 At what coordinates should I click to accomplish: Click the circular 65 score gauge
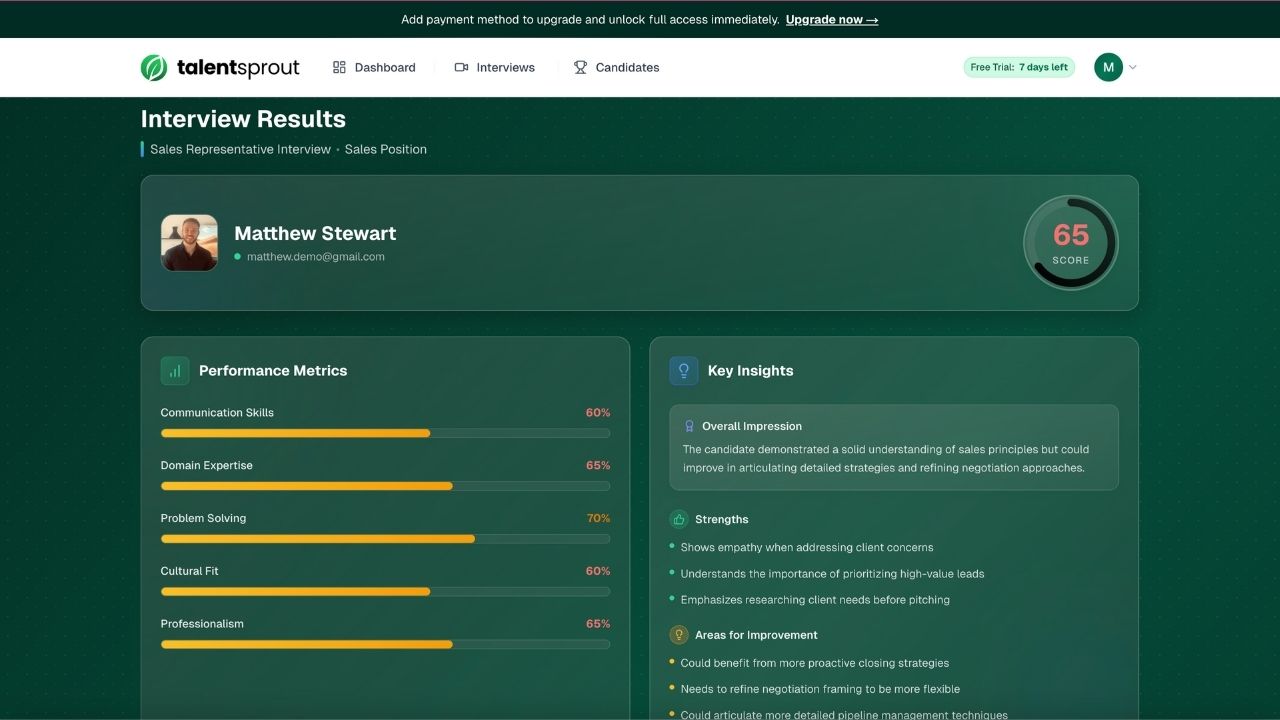pyautogui.click(x=1070, y=243)
